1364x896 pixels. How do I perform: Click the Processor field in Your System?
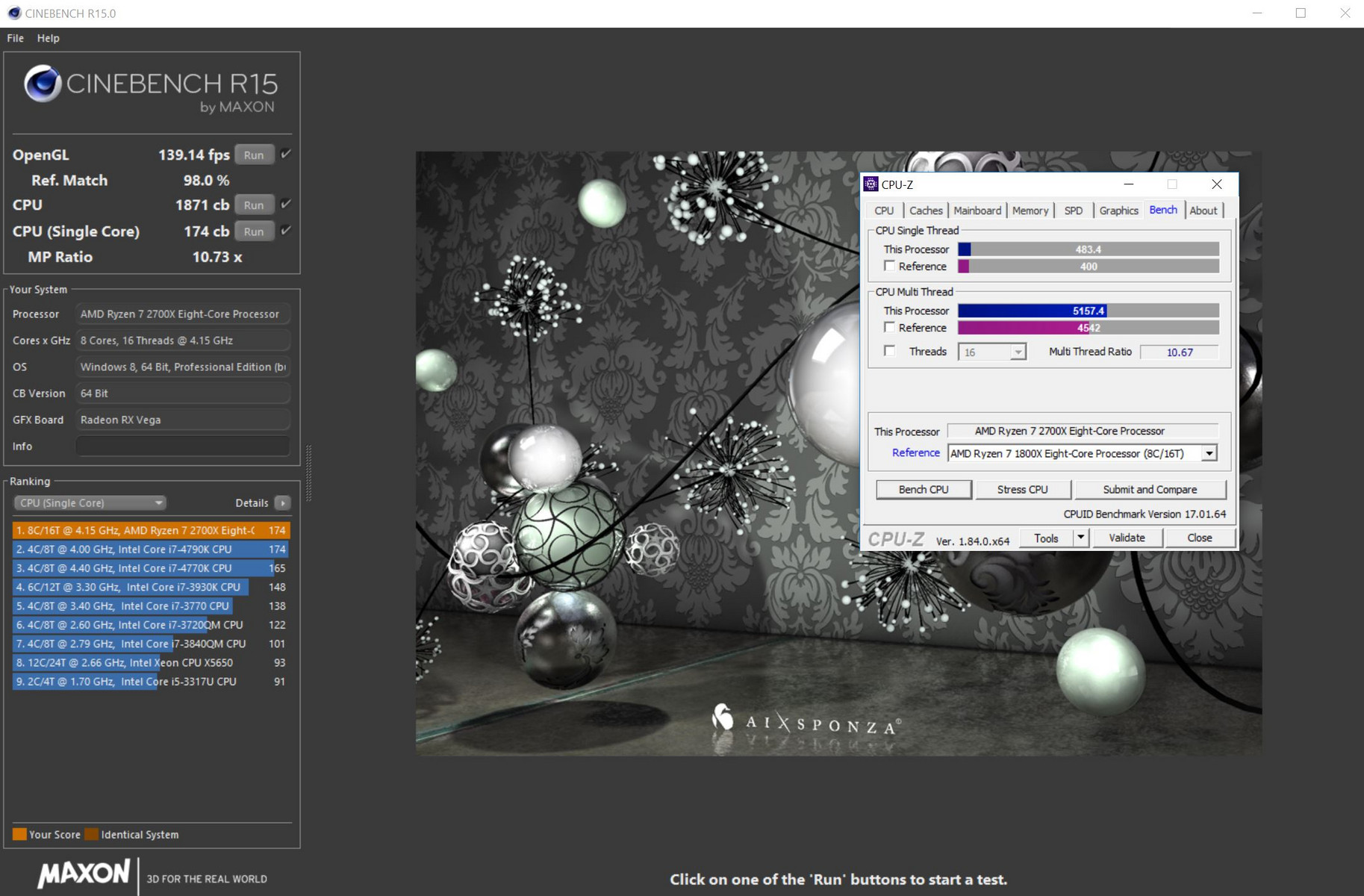pos(183,314)
